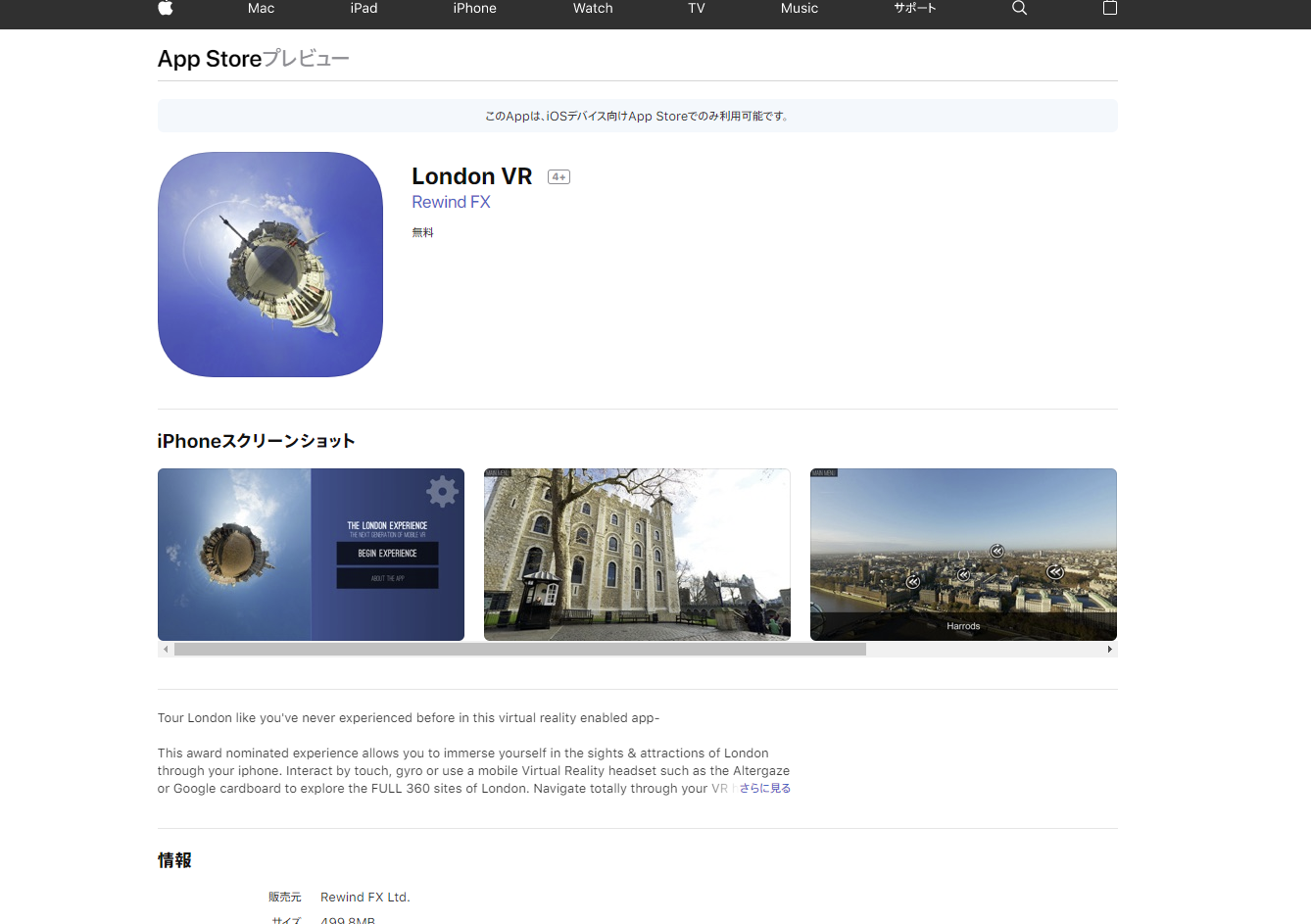The width and height of the screenshot is (1311, 924).
Task: Click the London VR app icon
Action: tap(270, 265)
